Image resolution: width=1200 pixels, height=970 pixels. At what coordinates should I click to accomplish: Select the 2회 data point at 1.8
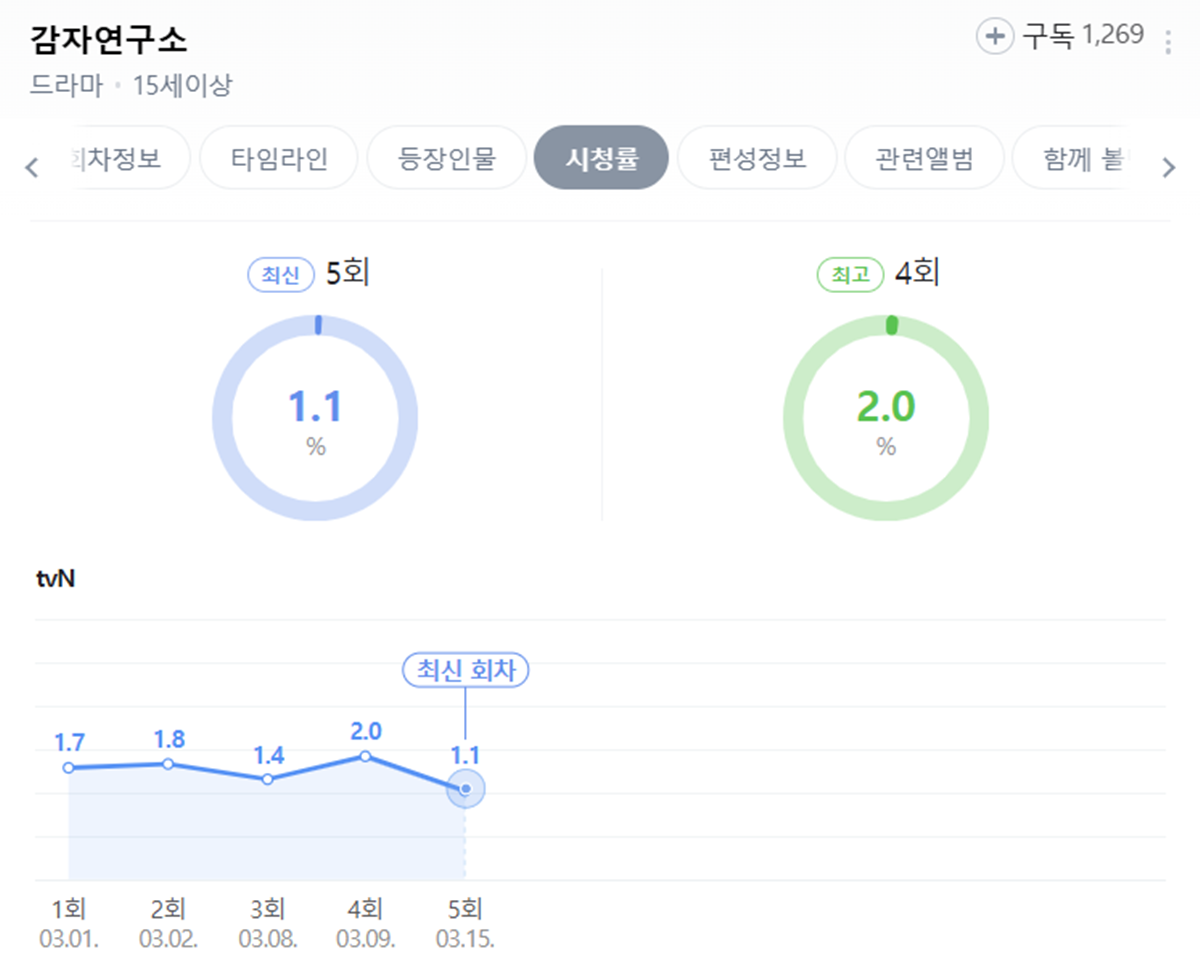[168, 764]
